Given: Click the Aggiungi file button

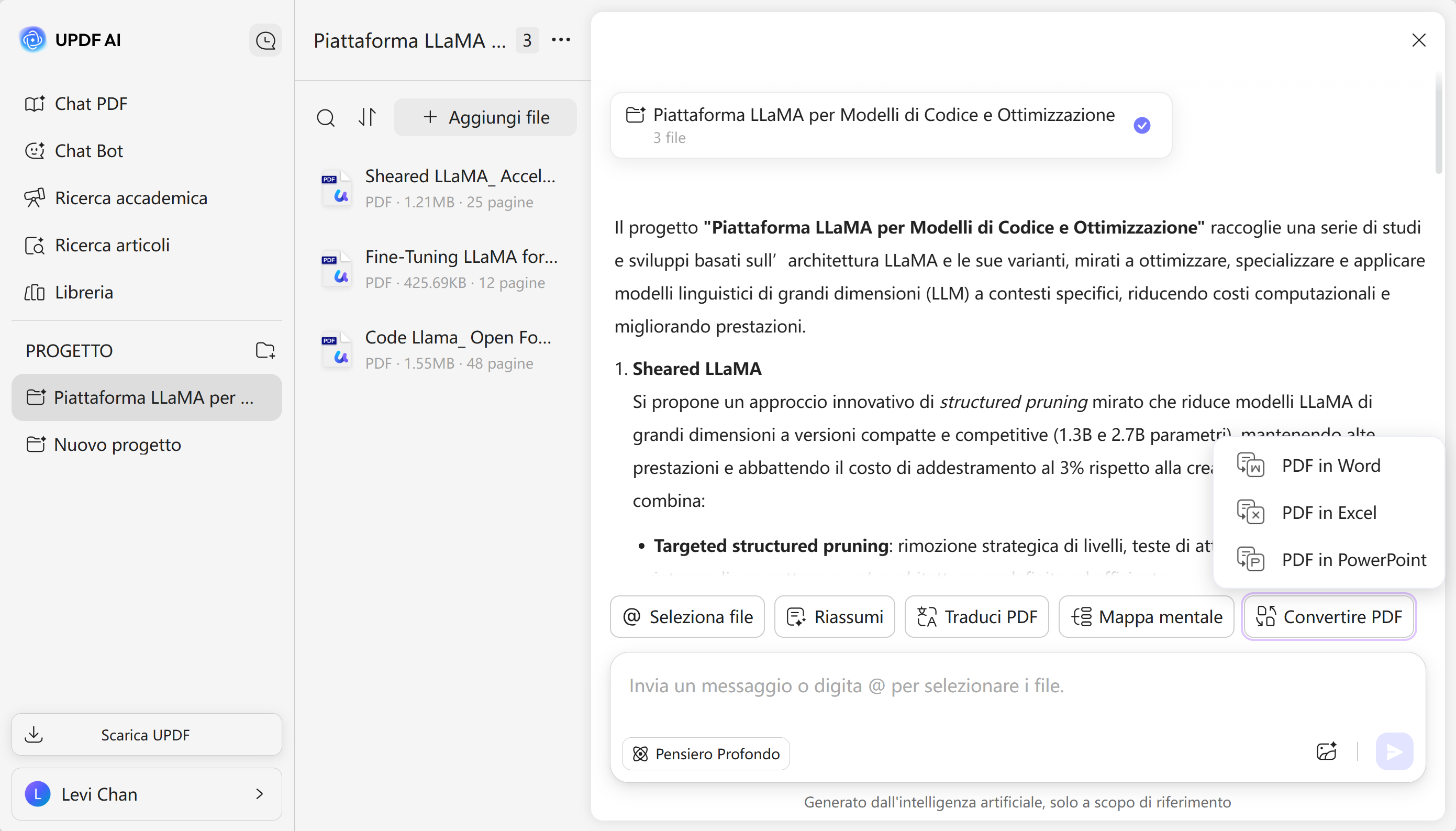Looking at the screenshot, I should click(484, 117).
